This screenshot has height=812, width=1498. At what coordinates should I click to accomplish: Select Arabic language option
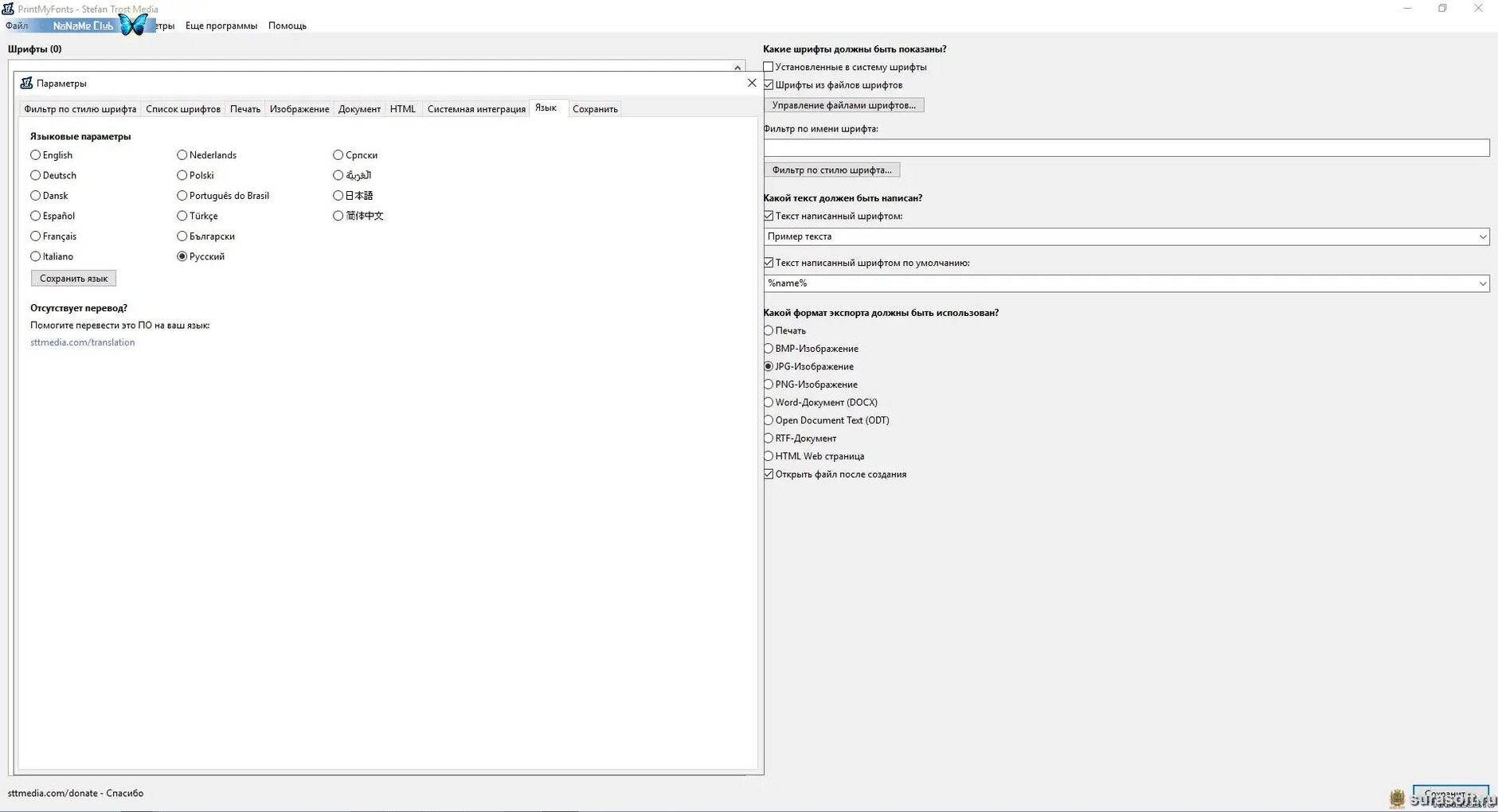click(353, 175)
